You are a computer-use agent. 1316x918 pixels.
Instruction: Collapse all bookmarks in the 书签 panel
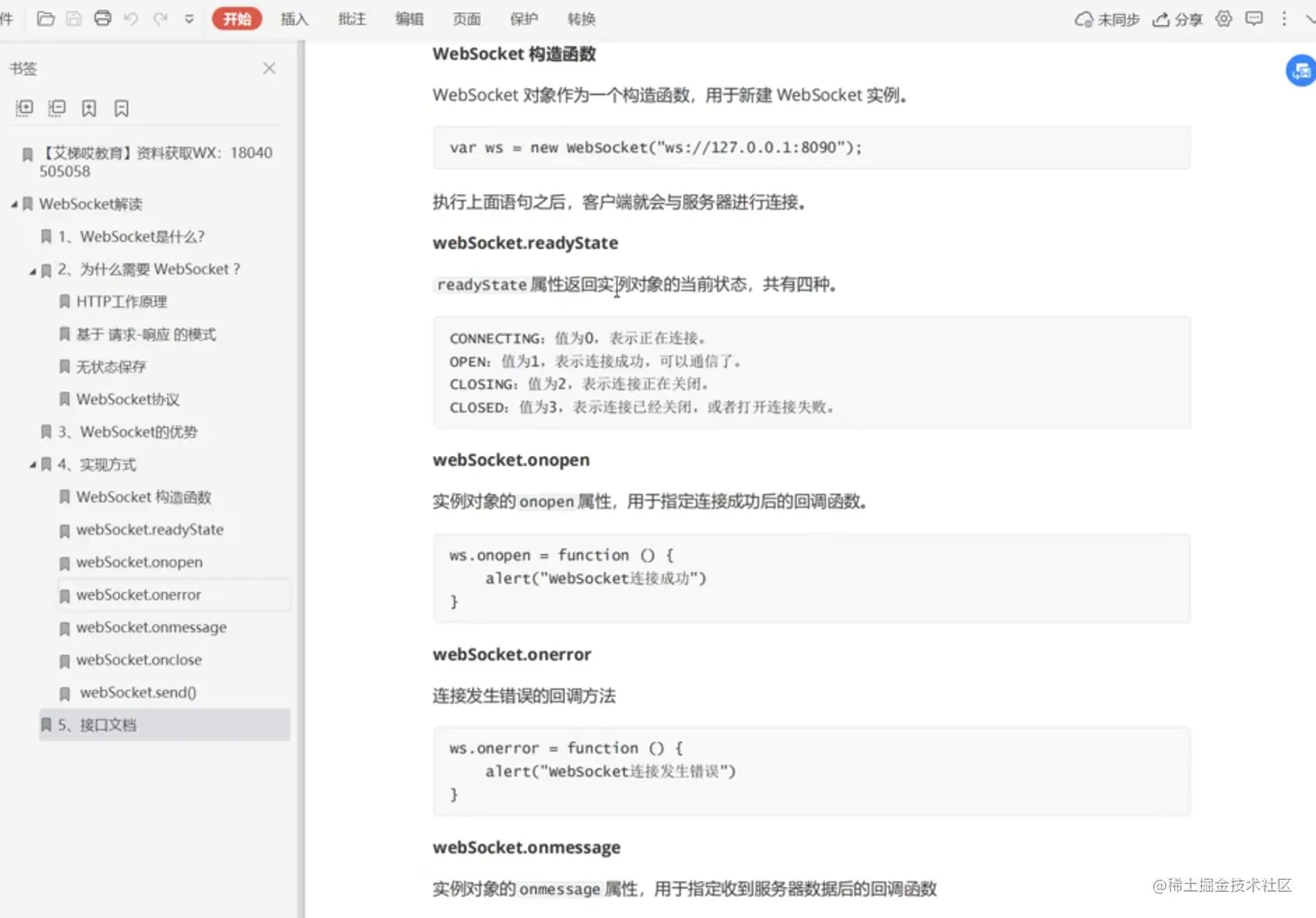pos(57,108)
